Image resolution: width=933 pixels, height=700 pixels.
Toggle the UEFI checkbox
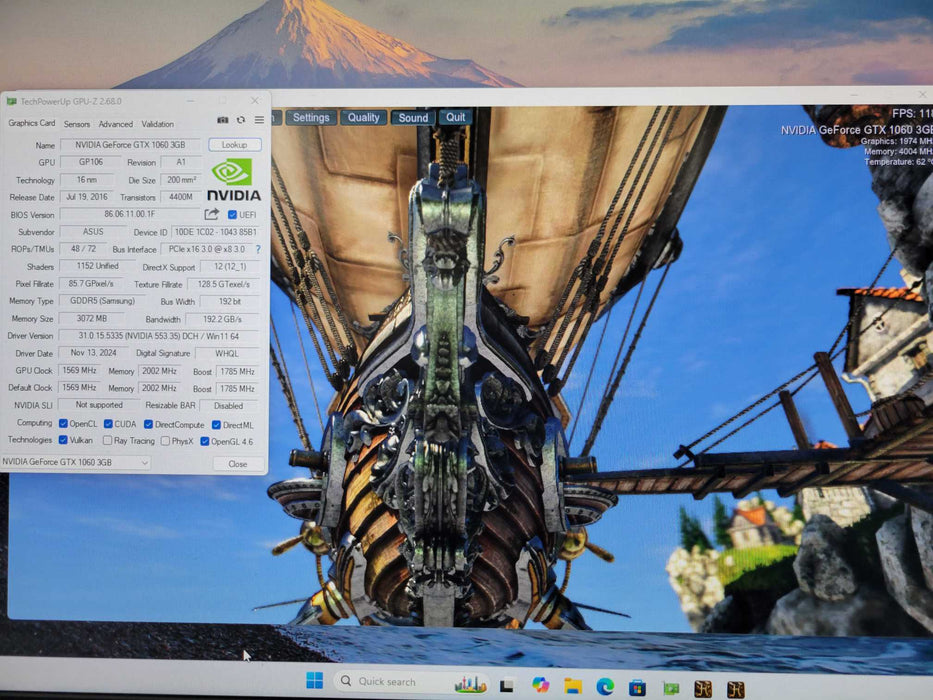232,215
